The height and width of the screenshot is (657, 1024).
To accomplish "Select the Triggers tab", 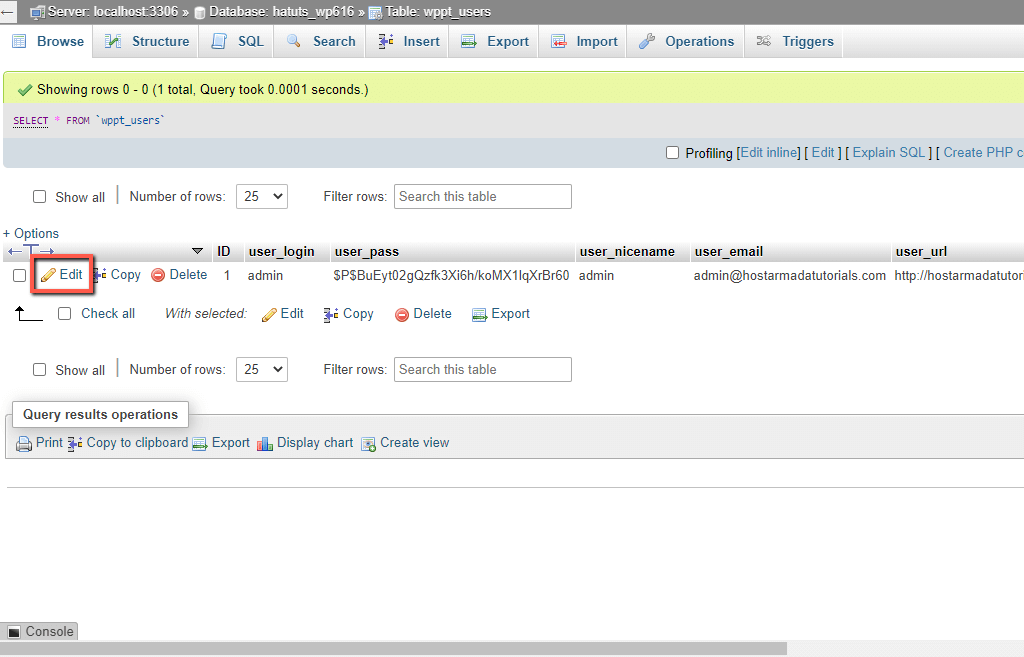I will click(795, 41).
